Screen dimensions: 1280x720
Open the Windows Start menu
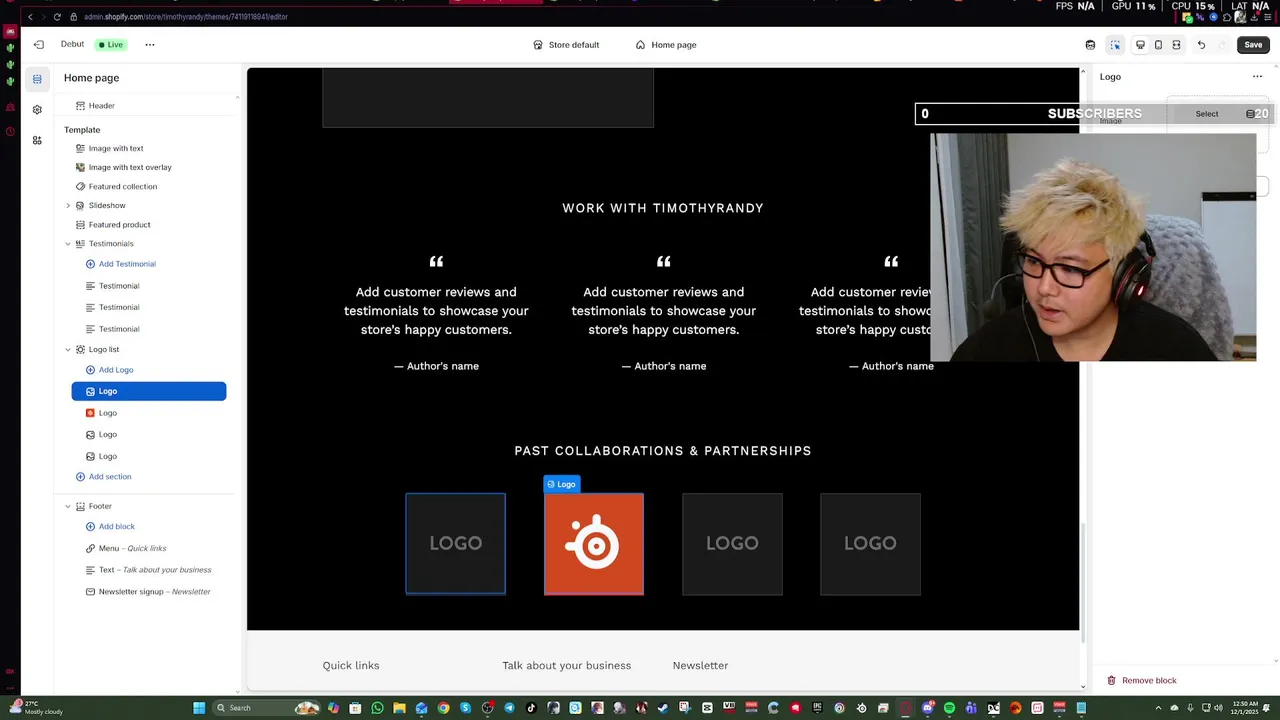[198, 708]
